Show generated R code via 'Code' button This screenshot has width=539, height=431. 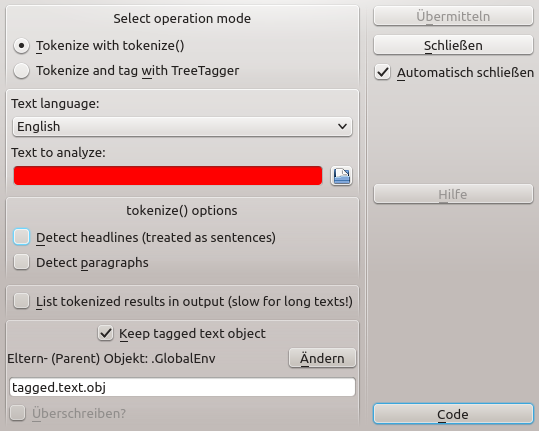453,414
